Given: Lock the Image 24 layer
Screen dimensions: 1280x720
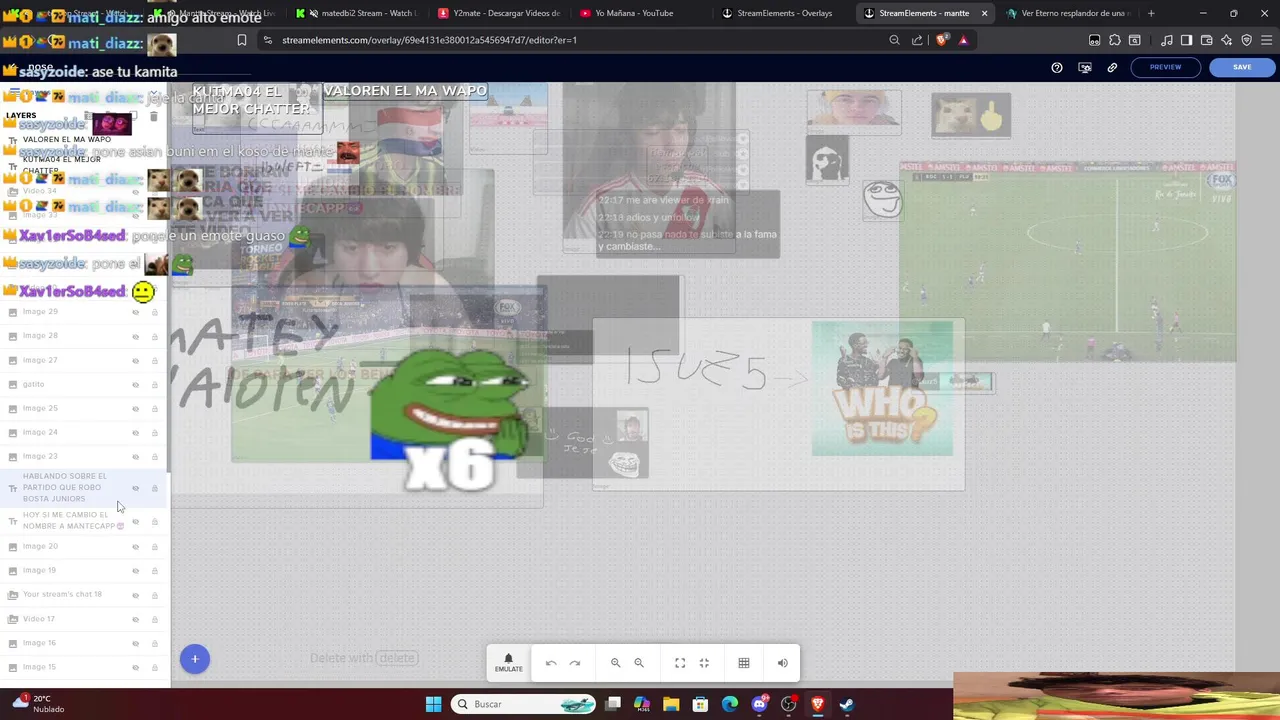Looking at the screenshot, I should pyautogui.click(x=155, y=433).
